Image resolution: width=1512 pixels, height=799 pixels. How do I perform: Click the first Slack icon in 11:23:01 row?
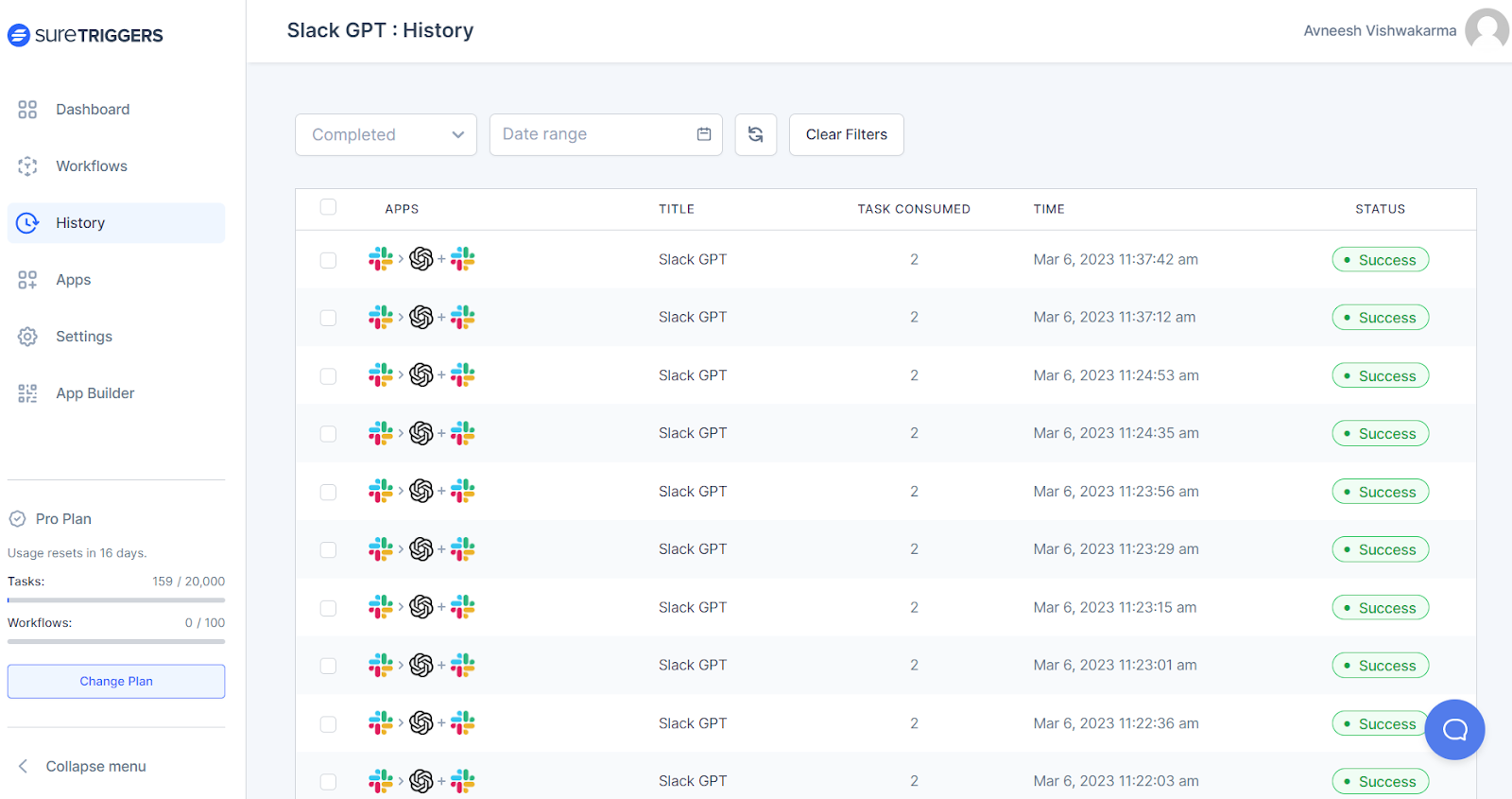tap(381, 665)
